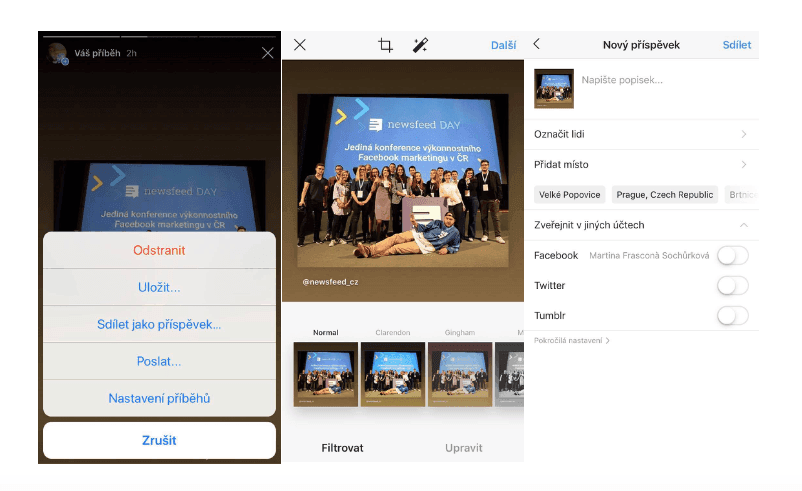The width and height of the screenshot is (802, 491).
Task: Tap the story profile avatar
Action: 59,54
